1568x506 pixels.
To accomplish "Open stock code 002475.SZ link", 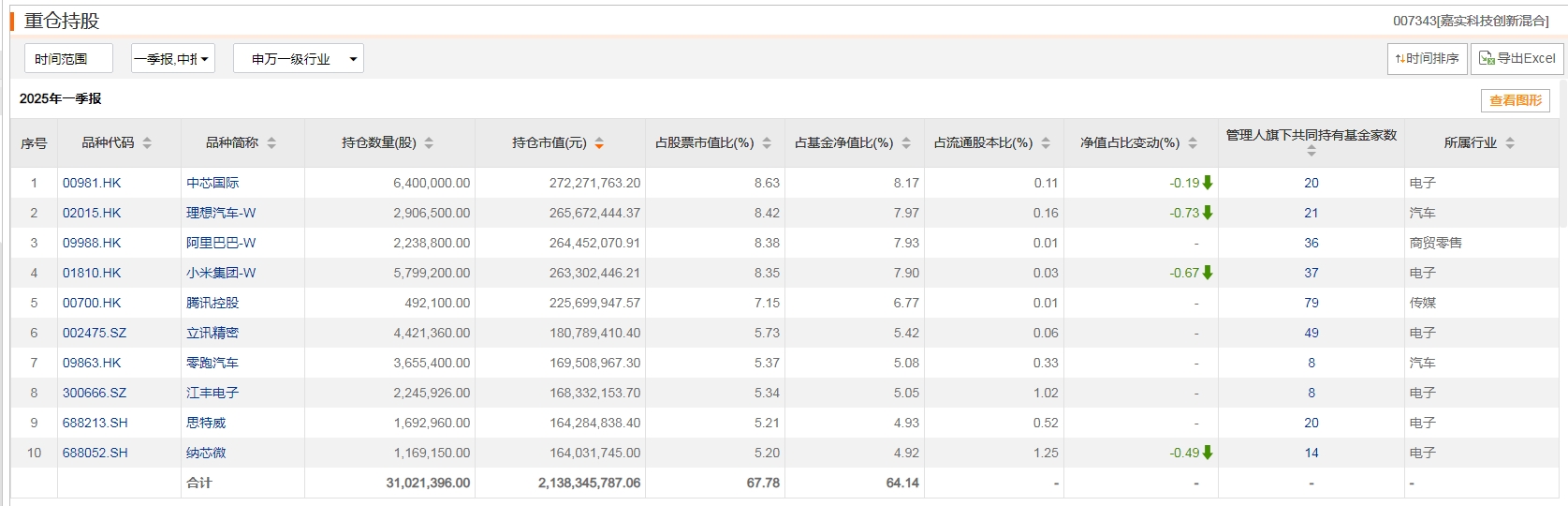I will tap(95, 333).
